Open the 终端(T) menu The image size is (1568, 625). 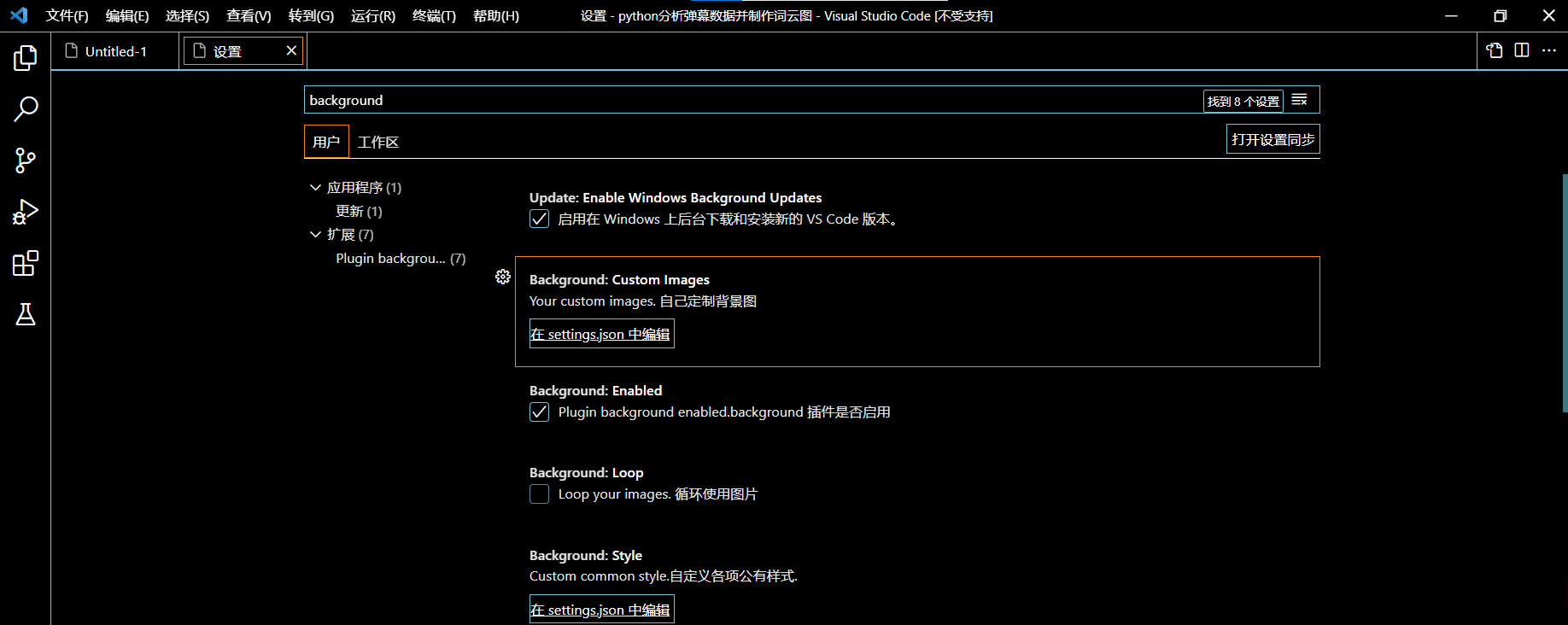pyautogui.click(x=434, y=15)
